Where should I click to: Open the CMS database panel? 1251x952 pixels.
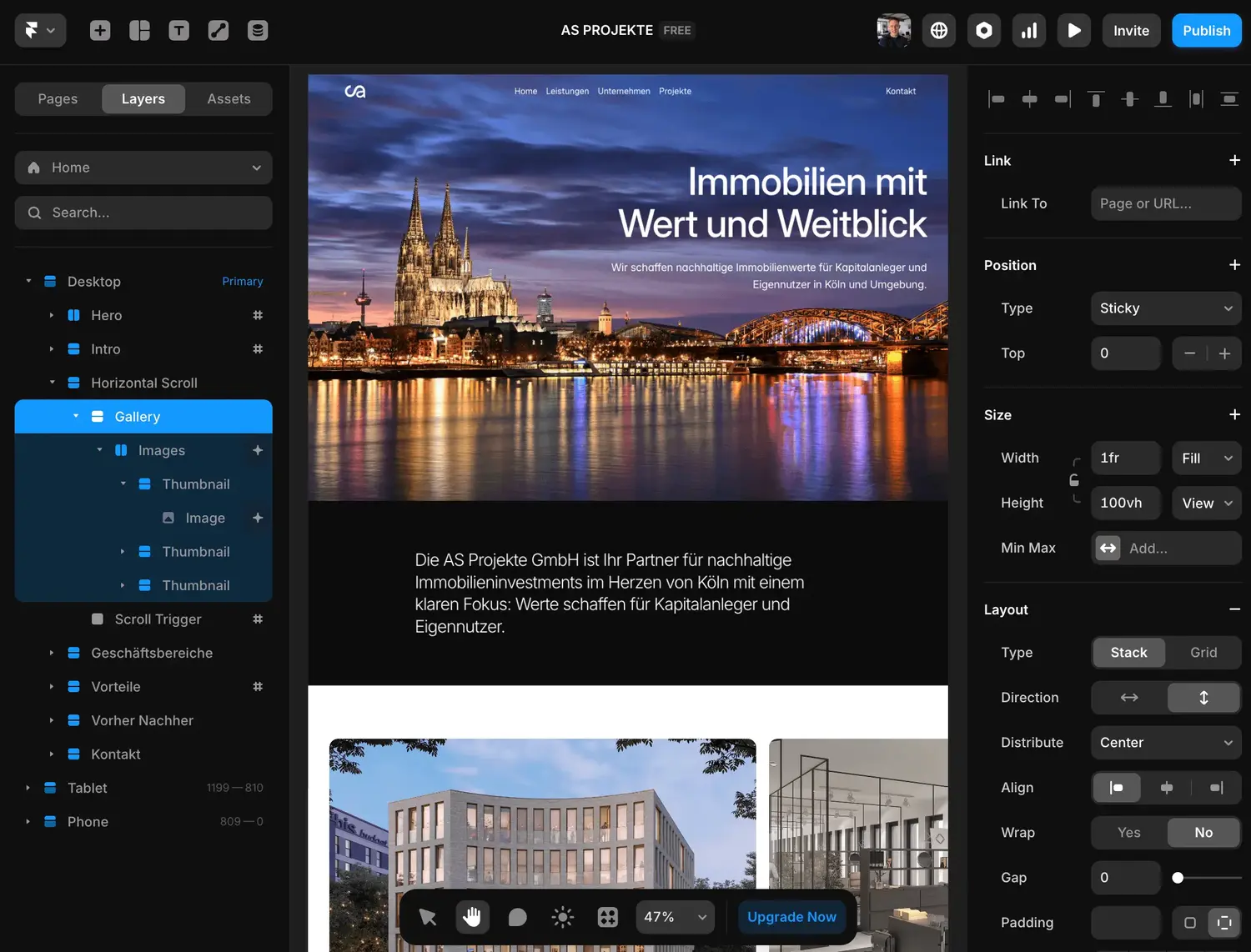pyautogui.click(x=257, y=30)
